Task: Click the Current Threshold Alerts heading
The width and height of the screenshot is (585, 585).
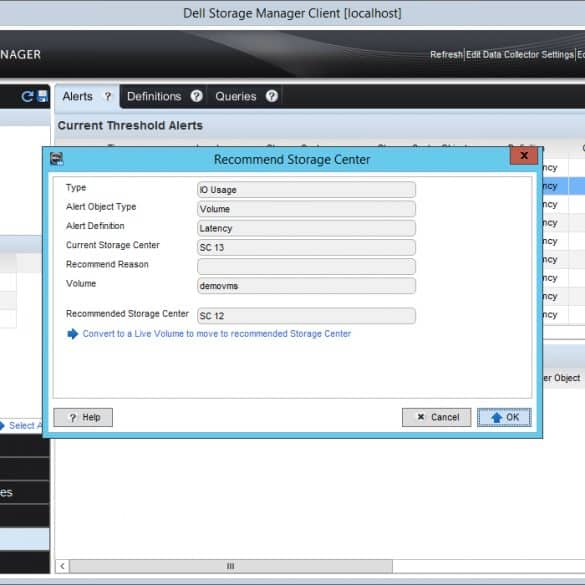Action: [130, 125]
